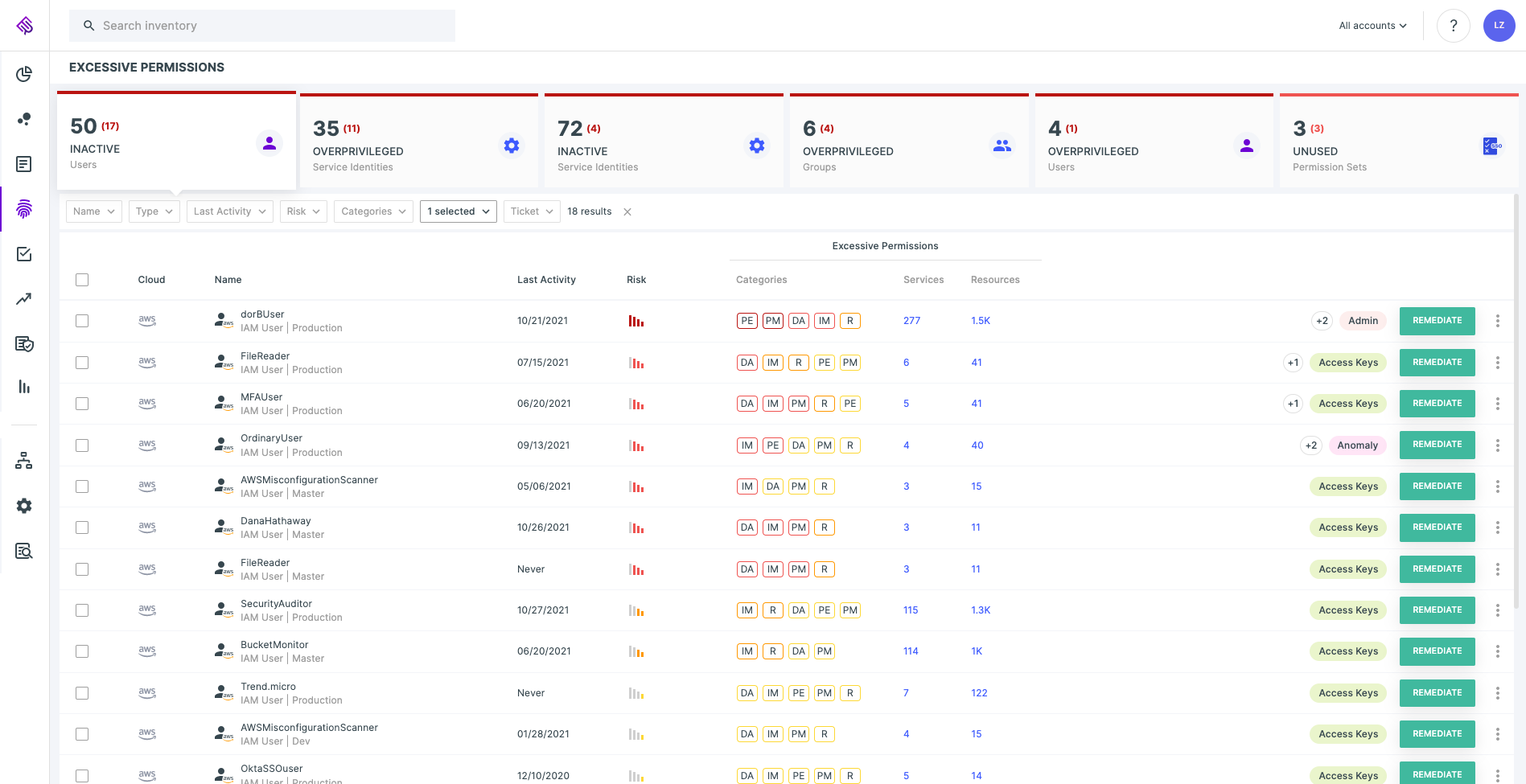
Task: Click risk bars icon for dorBUser
Action: [636, 321]
